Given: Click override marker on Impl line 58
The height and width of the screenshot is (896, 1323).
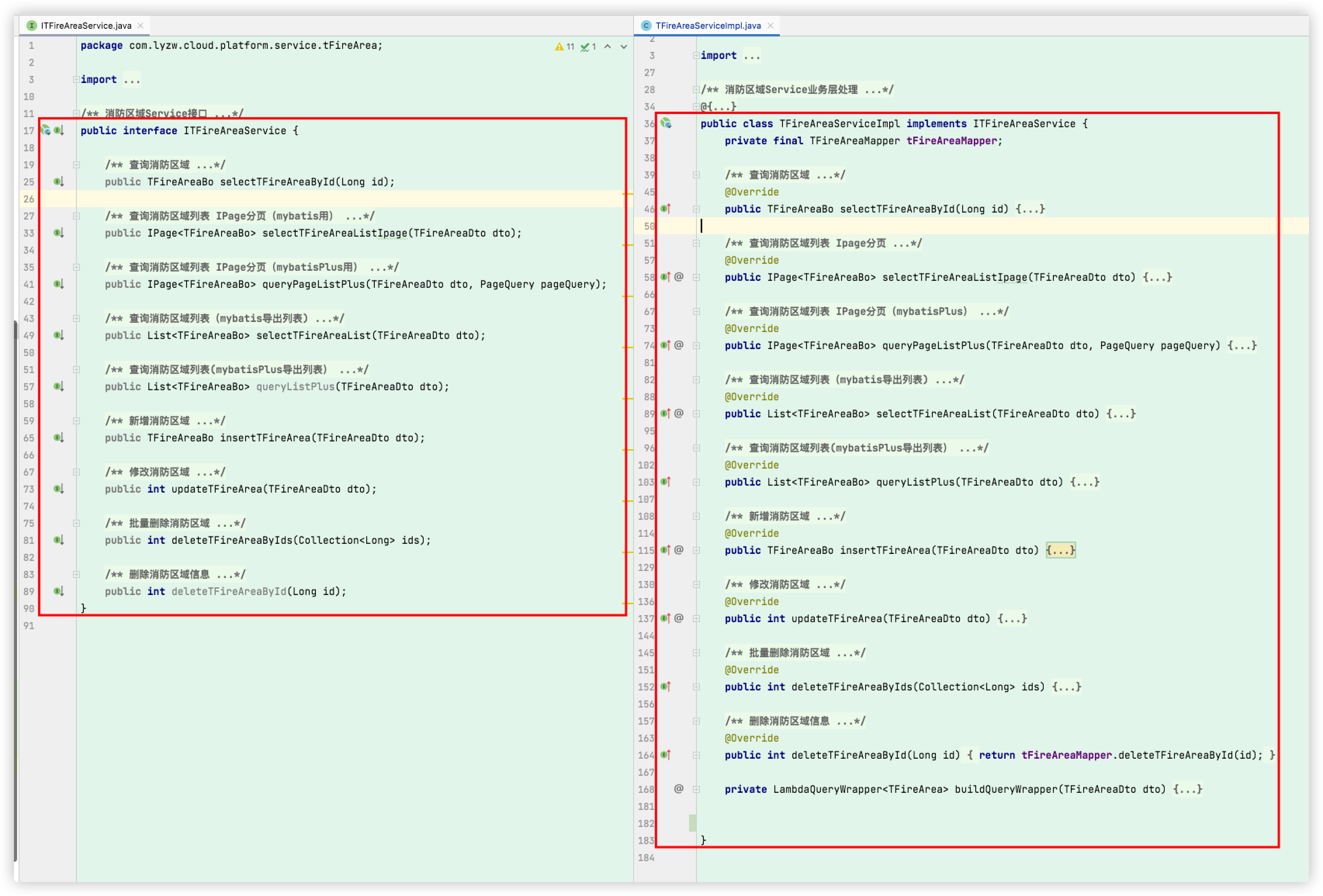Looking at the screenshot, I should point(665,277).
